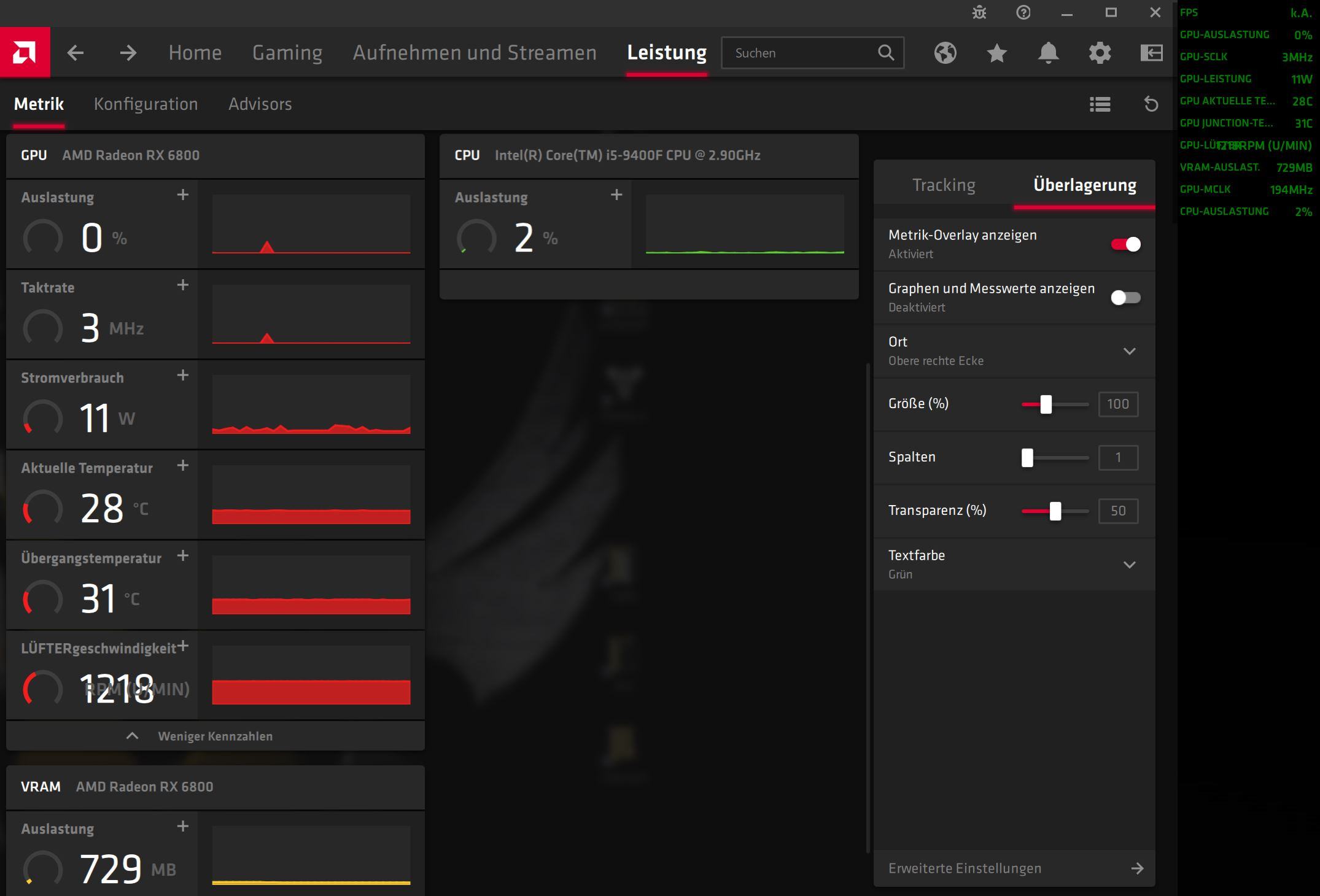
Task: Switch to the Tracking tab
Action: [x=944, y=185]
